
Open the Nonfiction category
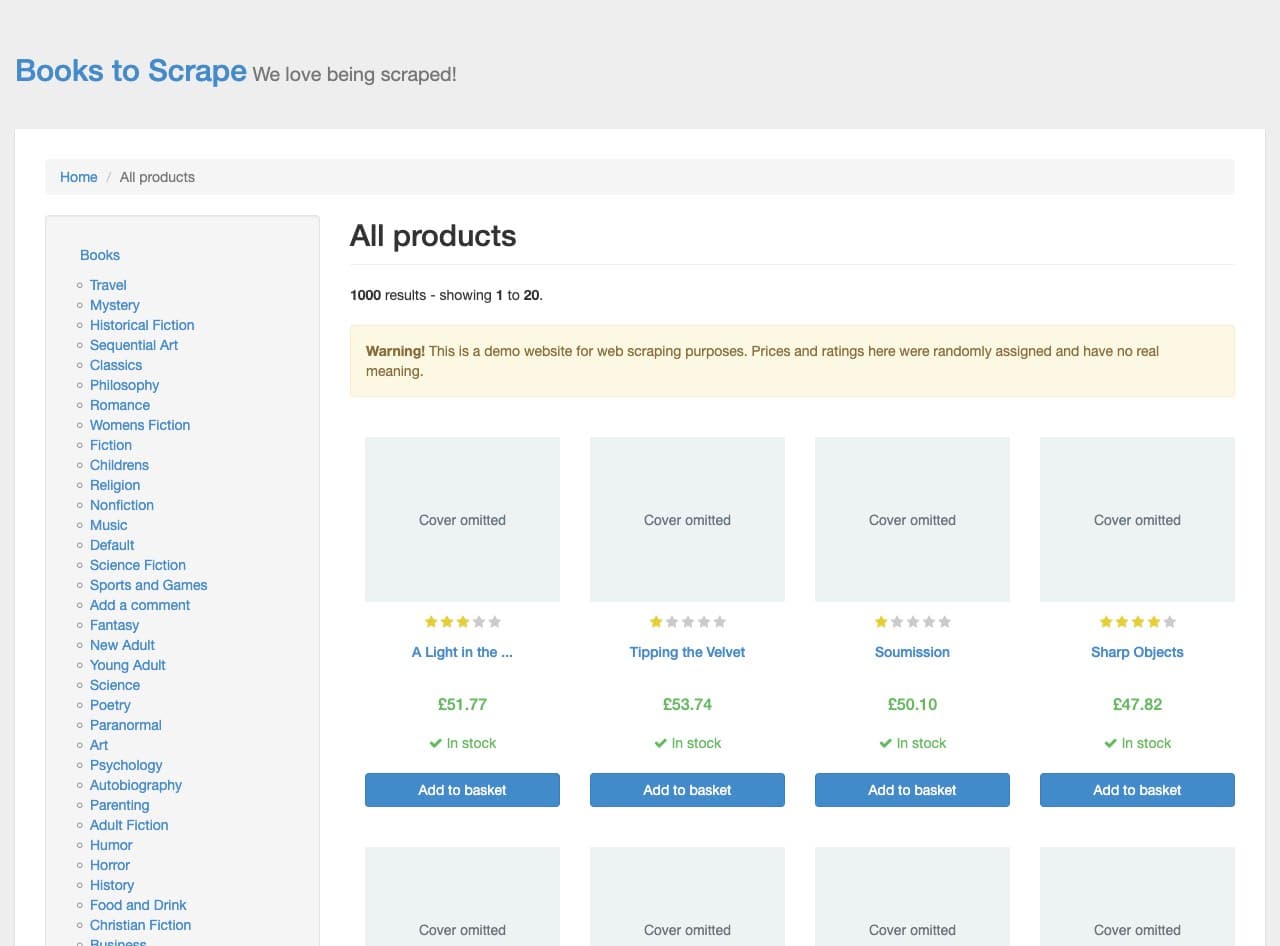(122, 505)
